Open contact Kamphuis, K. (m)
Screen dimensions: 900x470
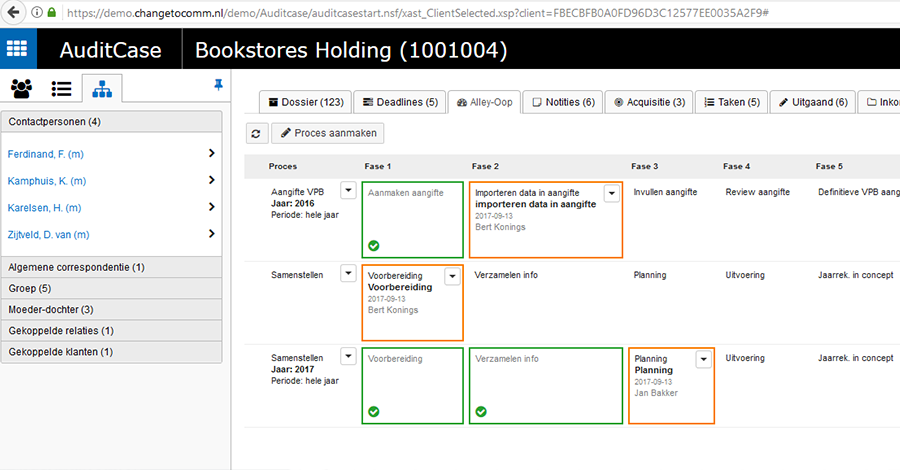coord(46,181)
